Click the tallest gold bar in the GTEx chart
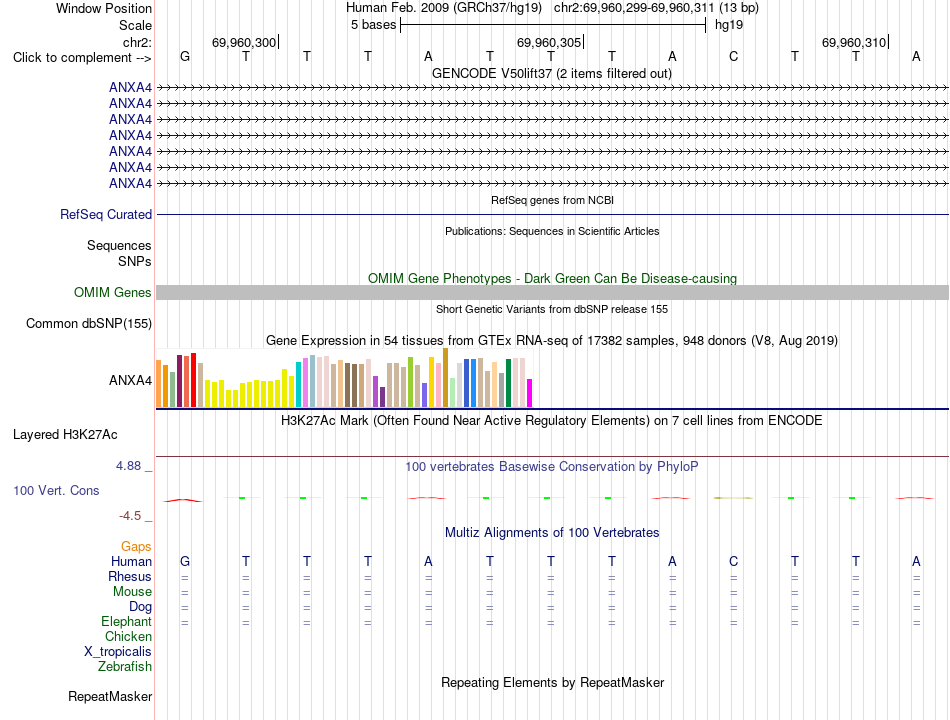This screenshot has height=720, width=950. [445, 378]
